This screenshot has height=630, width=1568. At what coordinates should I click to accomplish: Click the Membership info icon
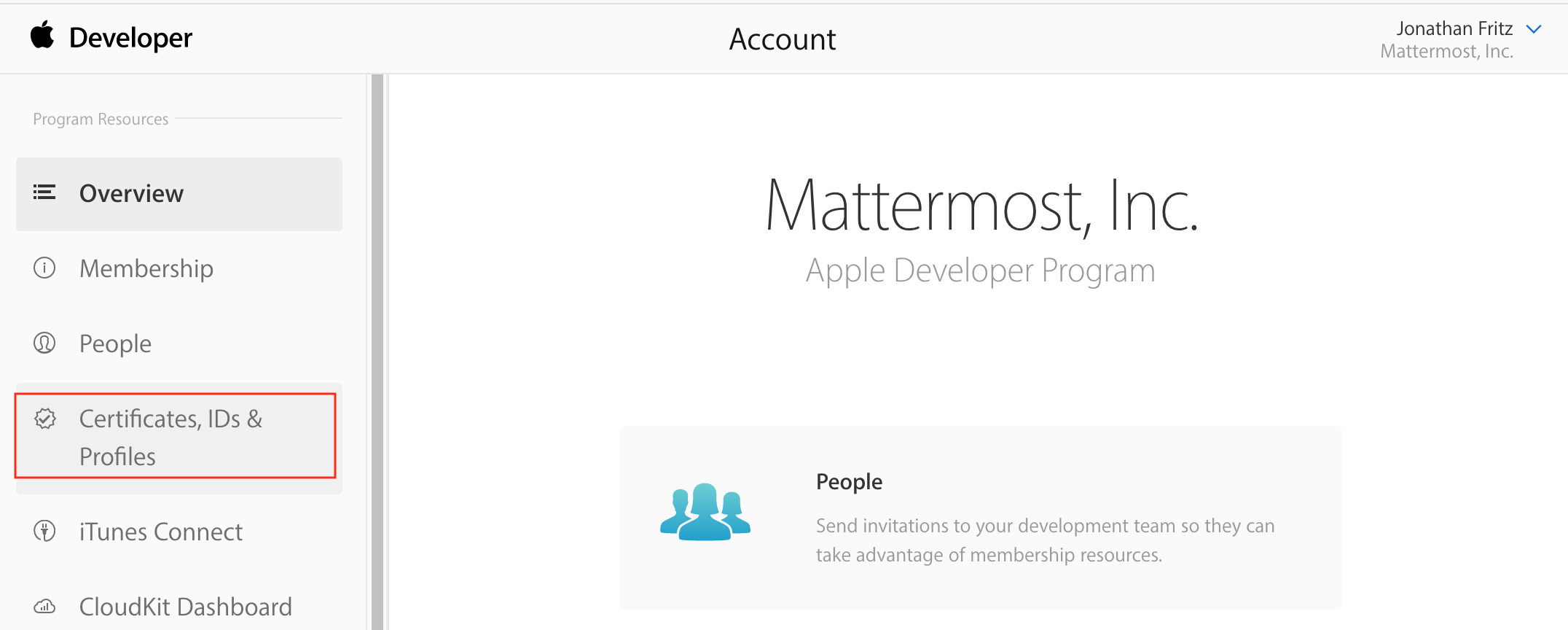(x=44, y=268)
